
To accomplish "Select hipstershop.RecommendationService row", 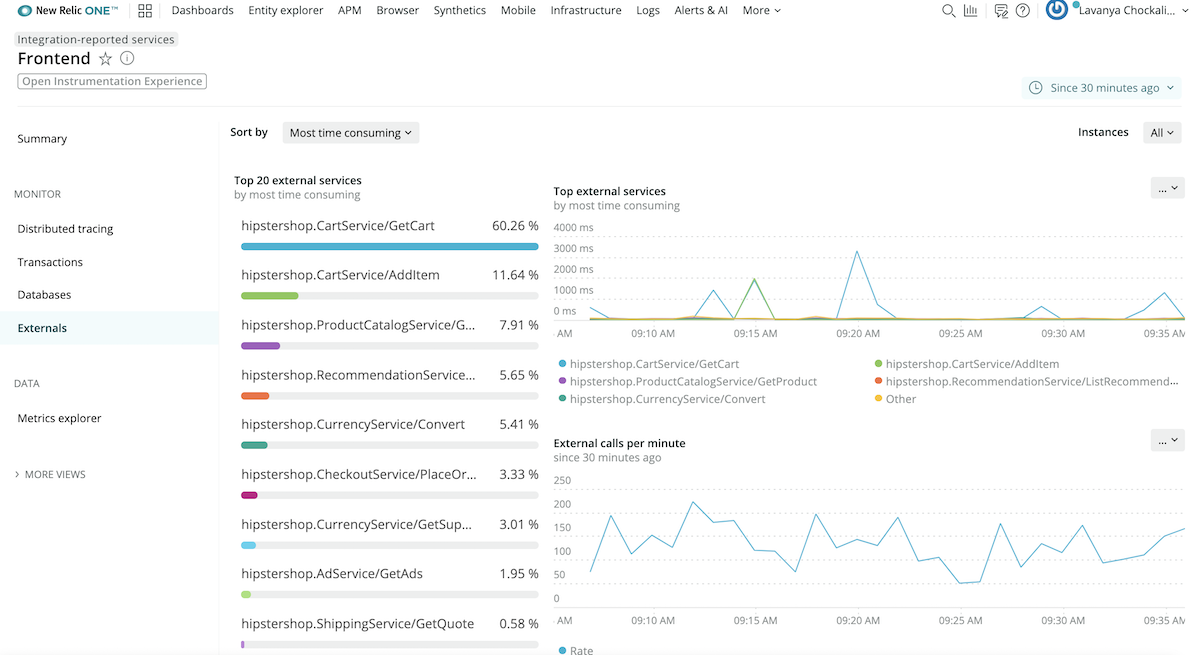I will (390, 383).
